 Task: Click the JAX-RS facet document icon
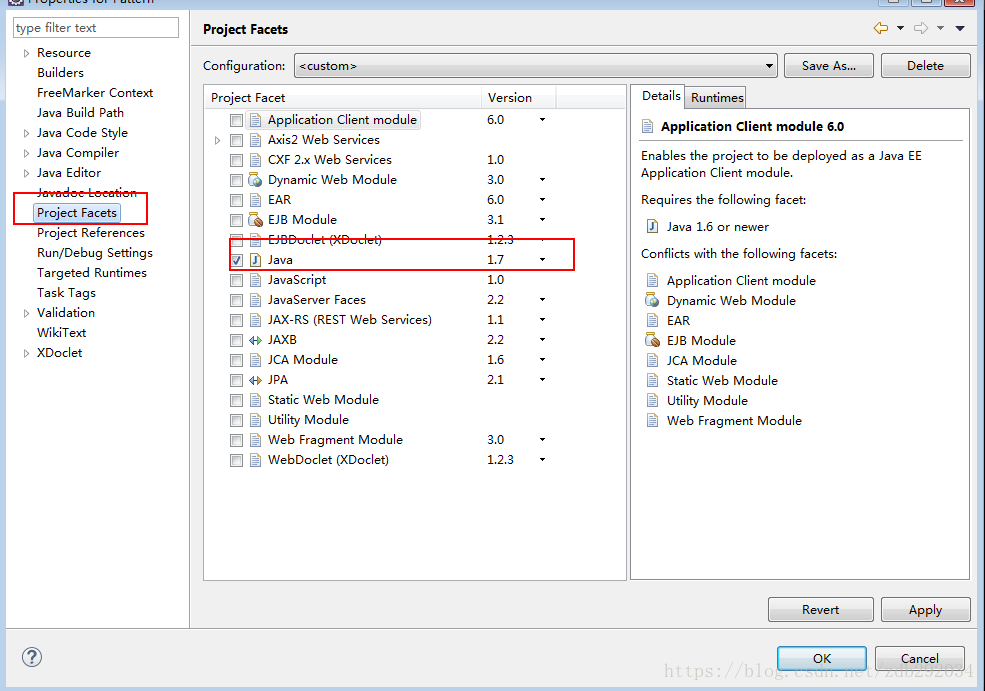pos(255,320)
